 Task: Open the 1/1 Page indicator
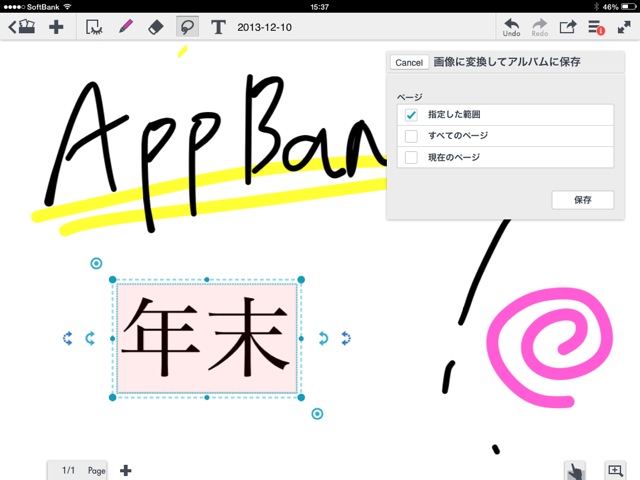coord(78,471)
